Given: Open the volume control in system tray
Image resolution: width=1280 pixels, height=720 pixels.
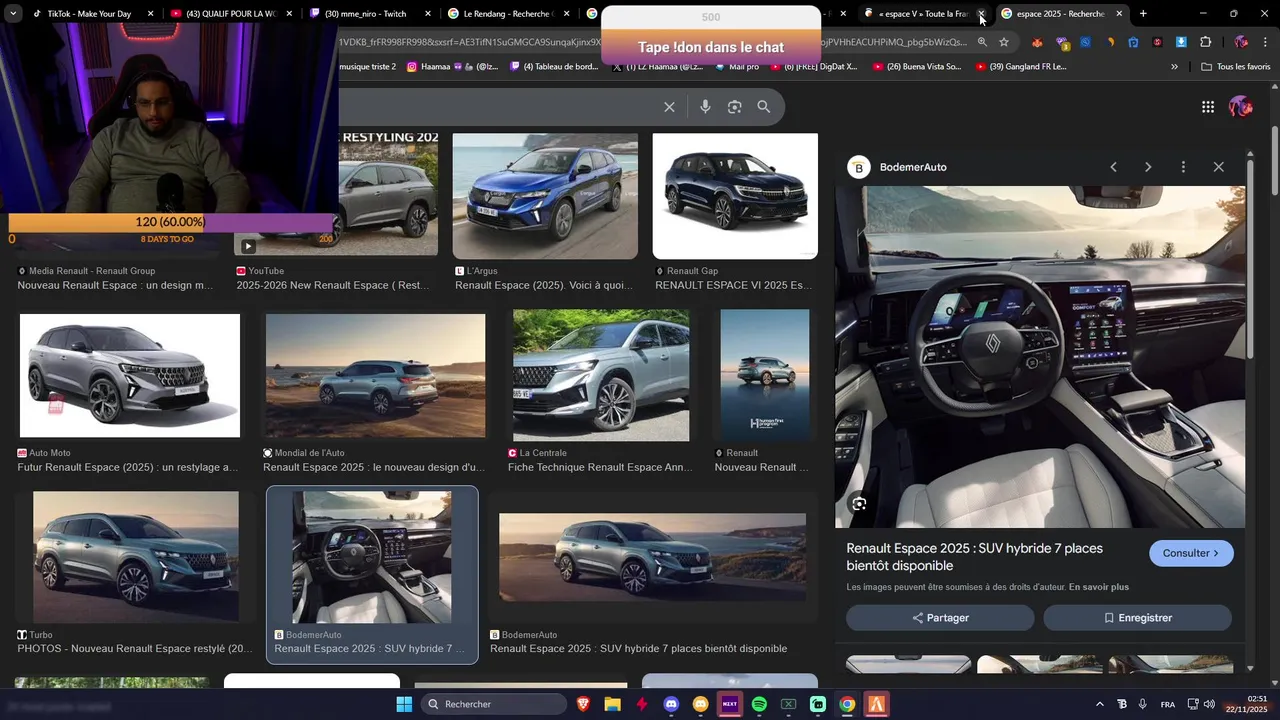Looking at the screenshot, I should [x=1209, y=704].
